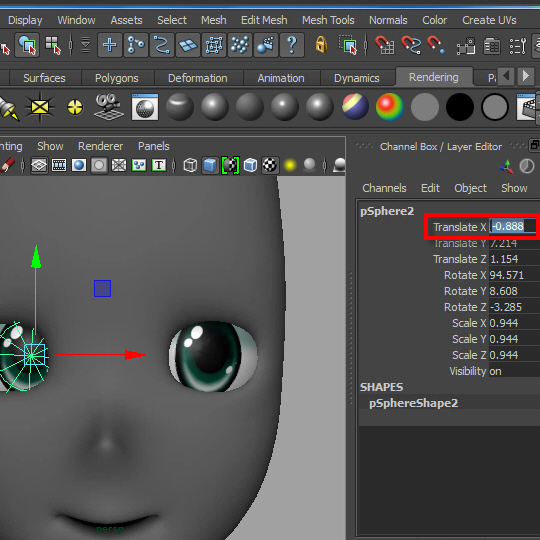Toggle the deformations selection mask
The image size is (540, 540).
click(x=214, y=45)
